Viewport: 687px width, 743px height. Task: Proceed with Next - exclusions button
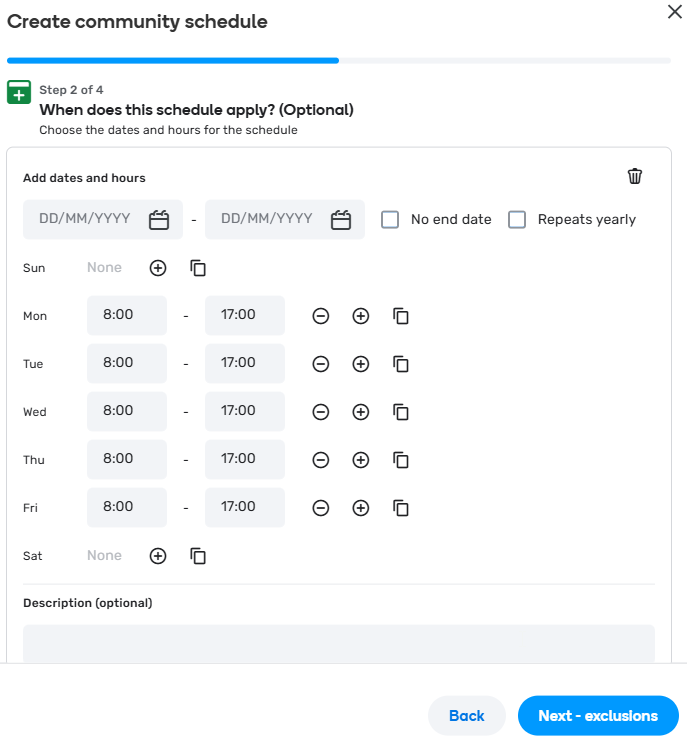click(x=598, y=716)
